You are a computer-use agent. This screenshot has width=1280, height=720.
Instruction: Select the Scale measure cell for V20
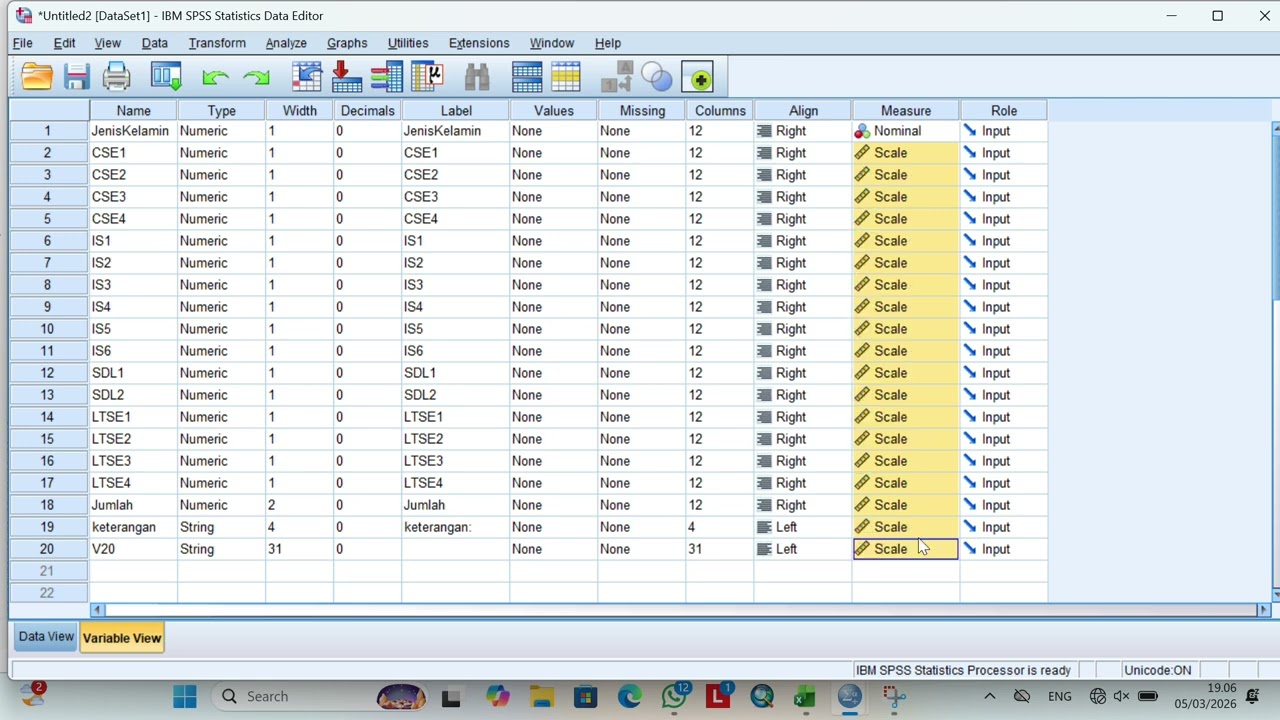coord(905,549)
